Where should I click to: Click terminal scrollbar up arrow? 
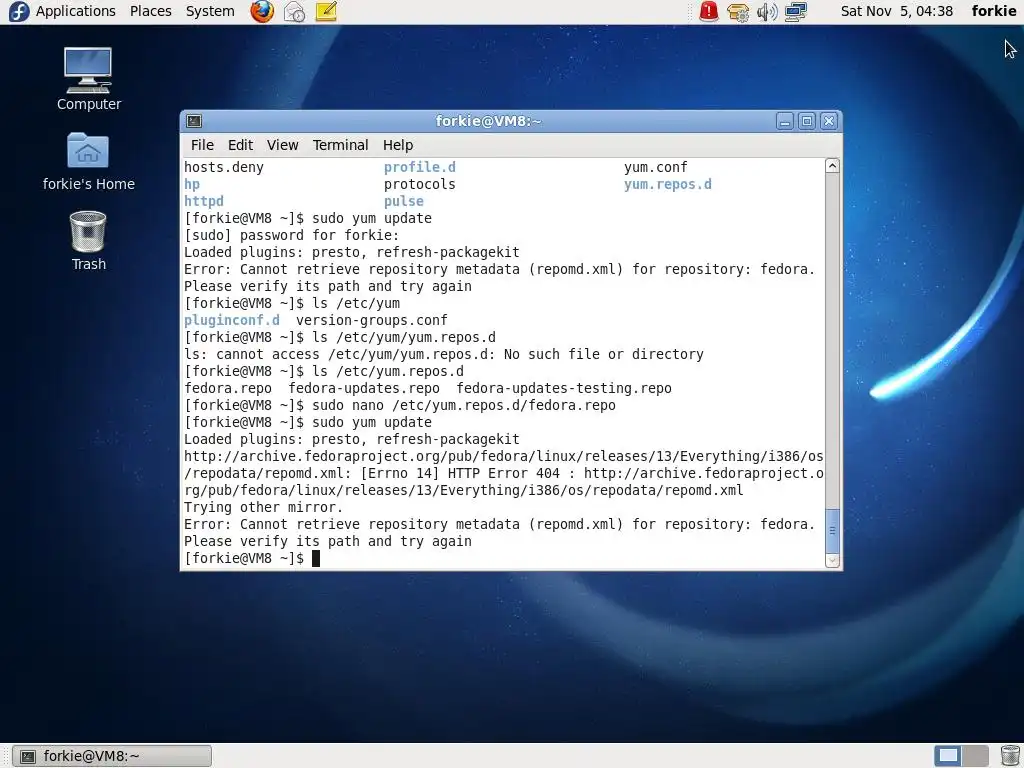(832, 166)
